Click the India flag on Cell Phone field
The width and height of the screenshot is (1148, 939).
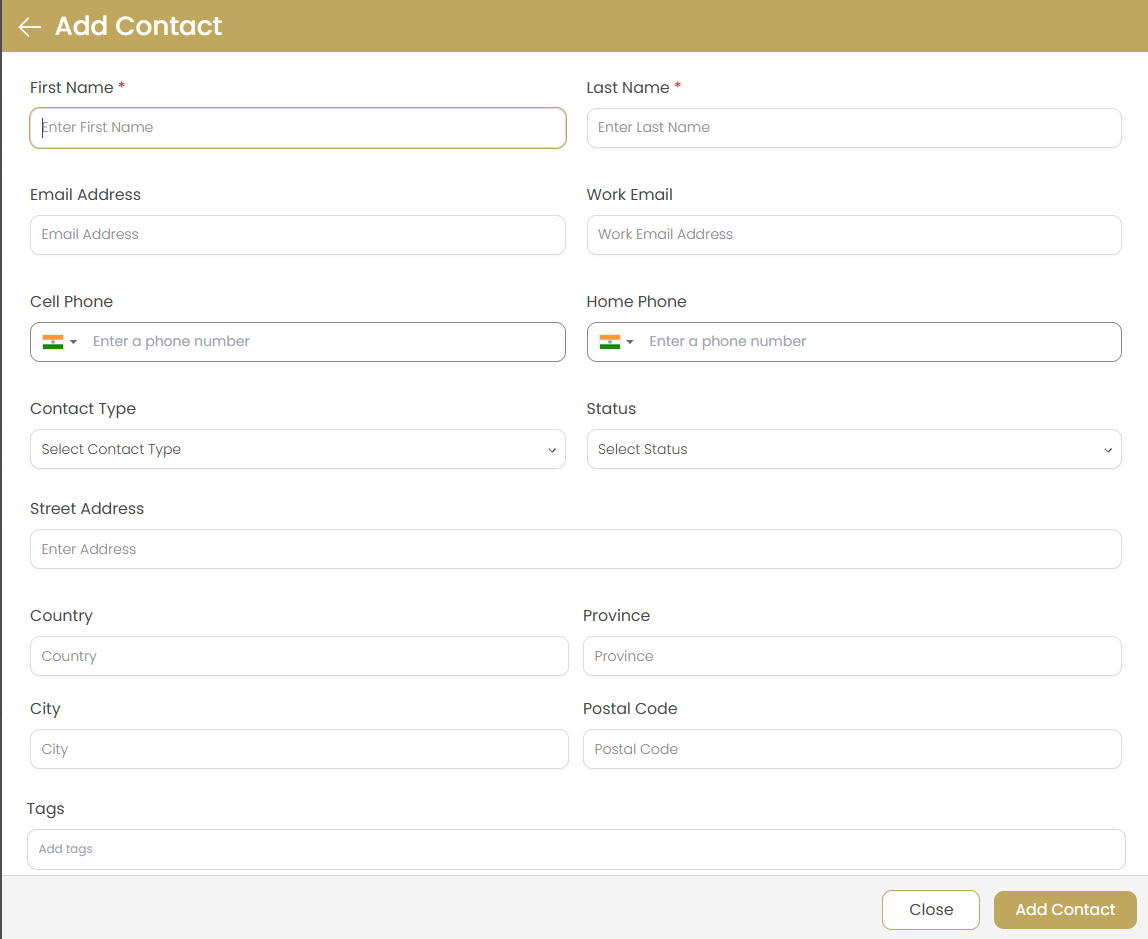[x=52, y=341]
